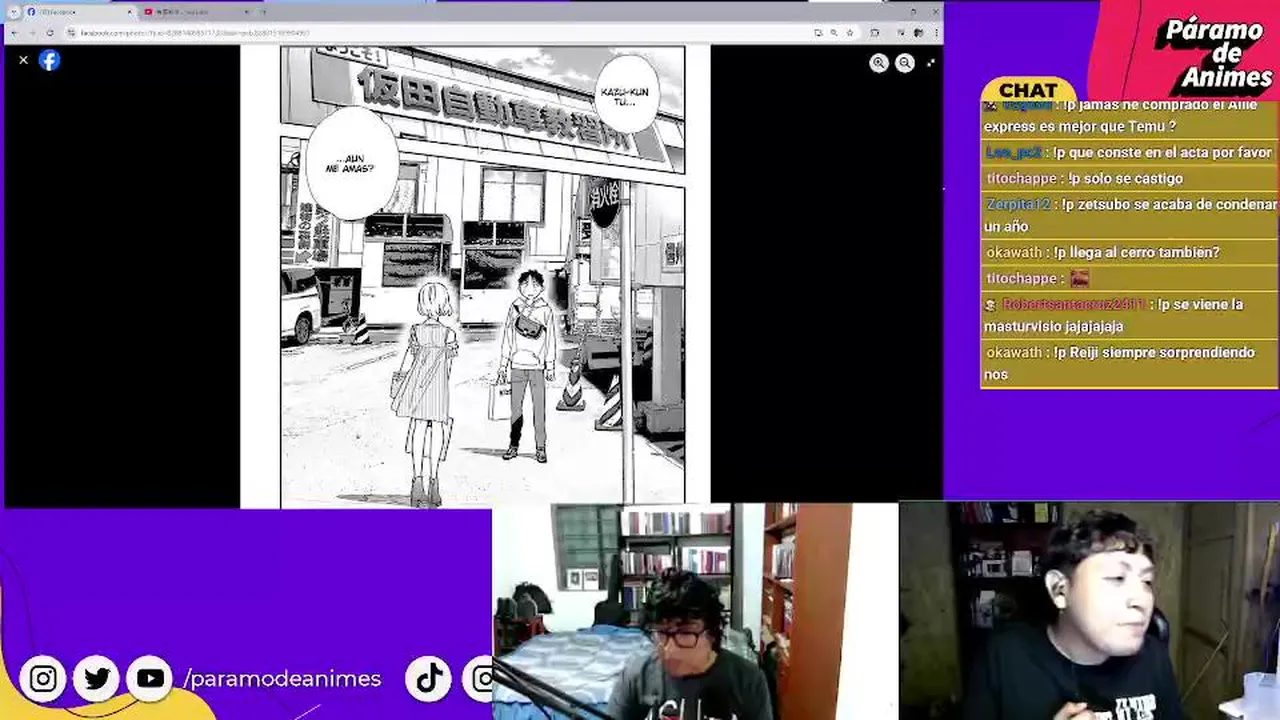Close the Facebook photo viewer with the X

click(24, 60)
